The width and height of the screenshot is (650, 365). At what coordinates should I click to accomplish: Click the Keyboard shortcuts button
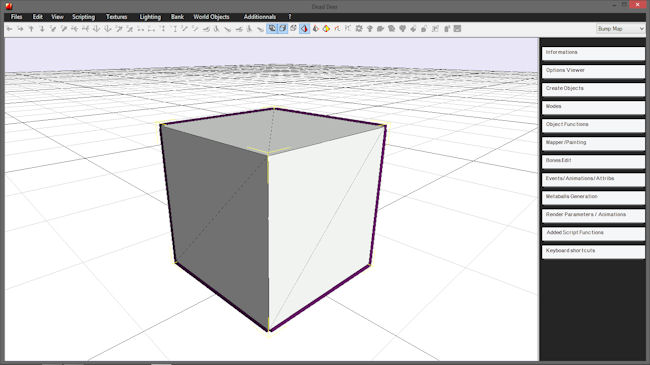(593, 251)
